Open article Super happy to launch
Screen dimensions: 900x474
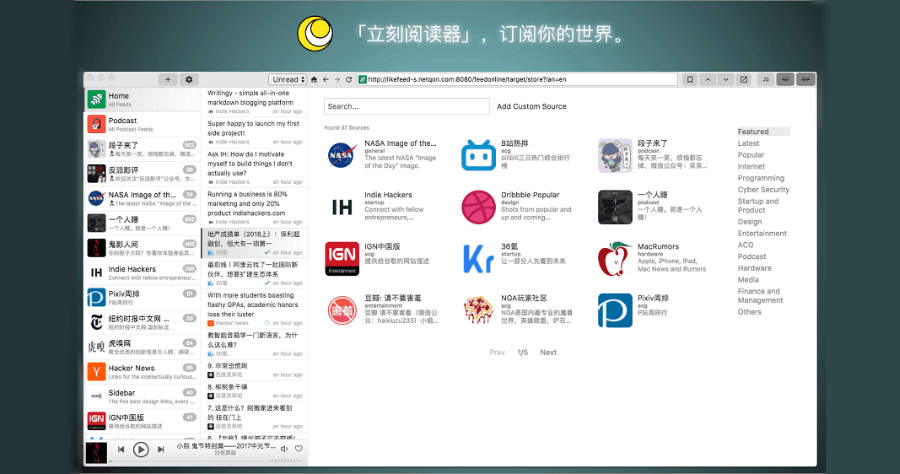click(255, 132)
